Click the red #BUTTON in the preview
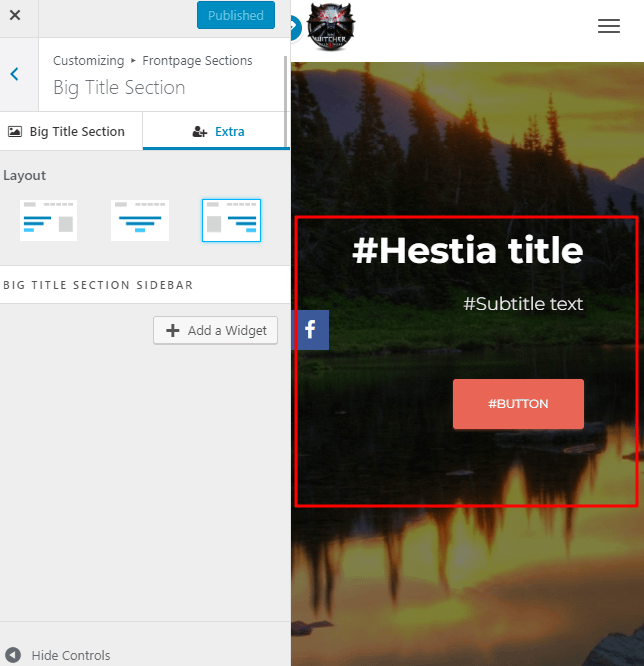 (x=518, y=404)
